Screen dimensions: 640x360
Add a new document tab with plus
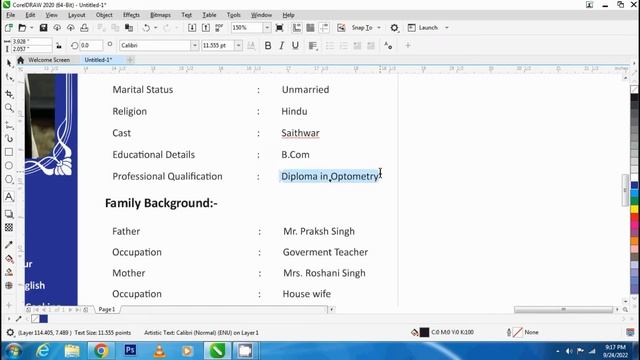[x=130, y=60]
